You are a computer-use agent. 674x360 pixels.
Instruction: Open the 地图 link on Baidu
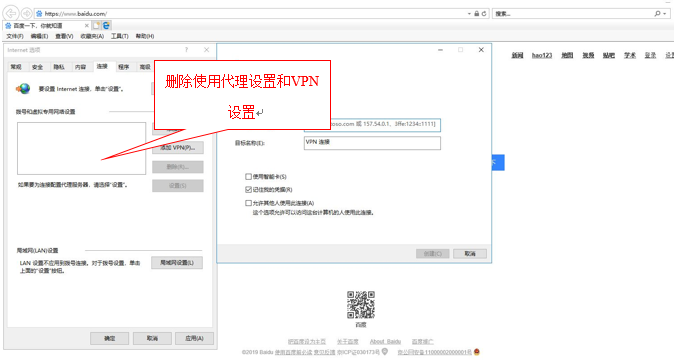tap(567, 55)
